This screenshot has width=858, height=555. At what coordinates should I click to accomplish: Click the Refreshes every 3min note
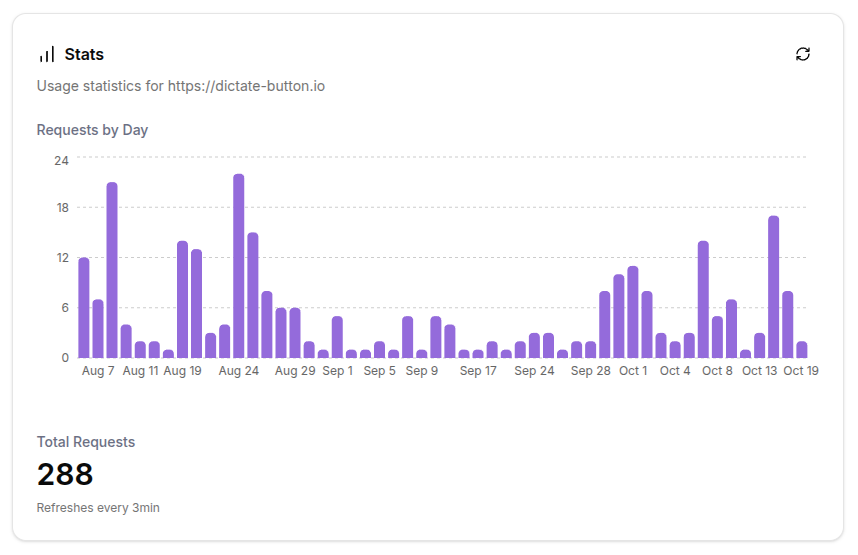[x=98, y=508]
